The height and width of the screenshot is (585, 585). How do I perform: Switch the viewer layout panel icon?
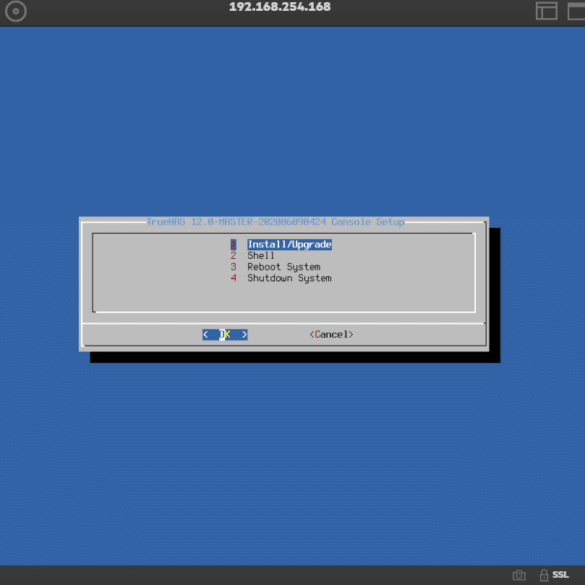point(547,10)
